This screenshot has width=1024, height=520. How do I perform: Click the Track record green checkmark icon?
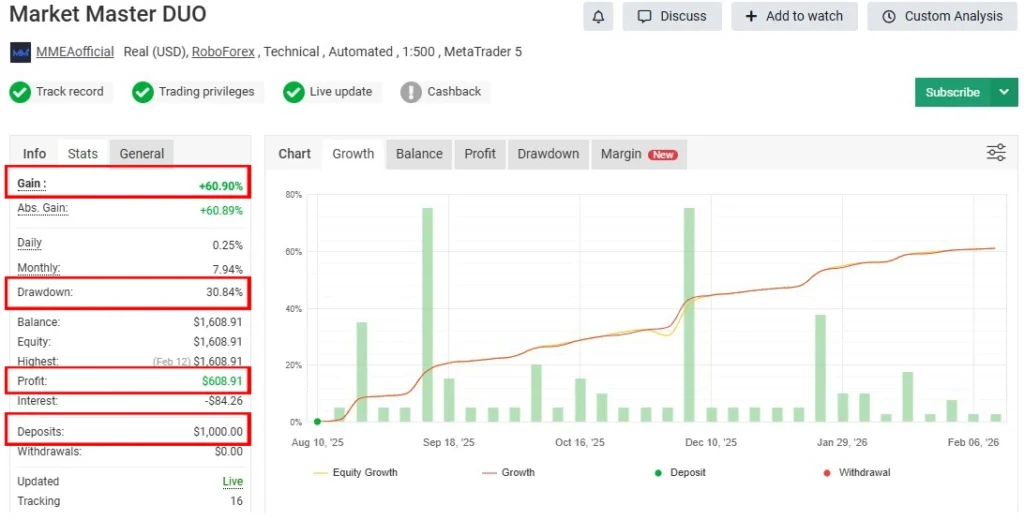point(20,92)
